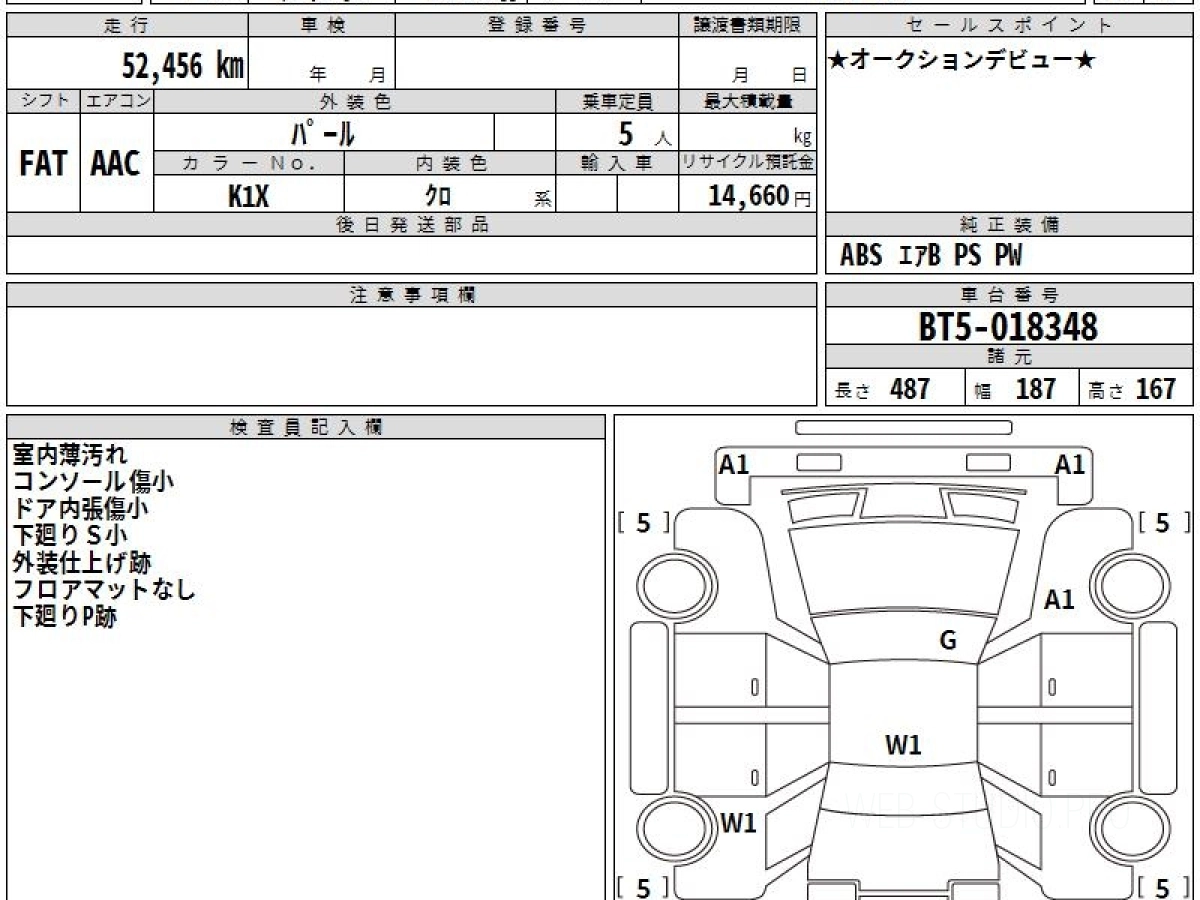Click the 外装色 header cell

point(355,101)
